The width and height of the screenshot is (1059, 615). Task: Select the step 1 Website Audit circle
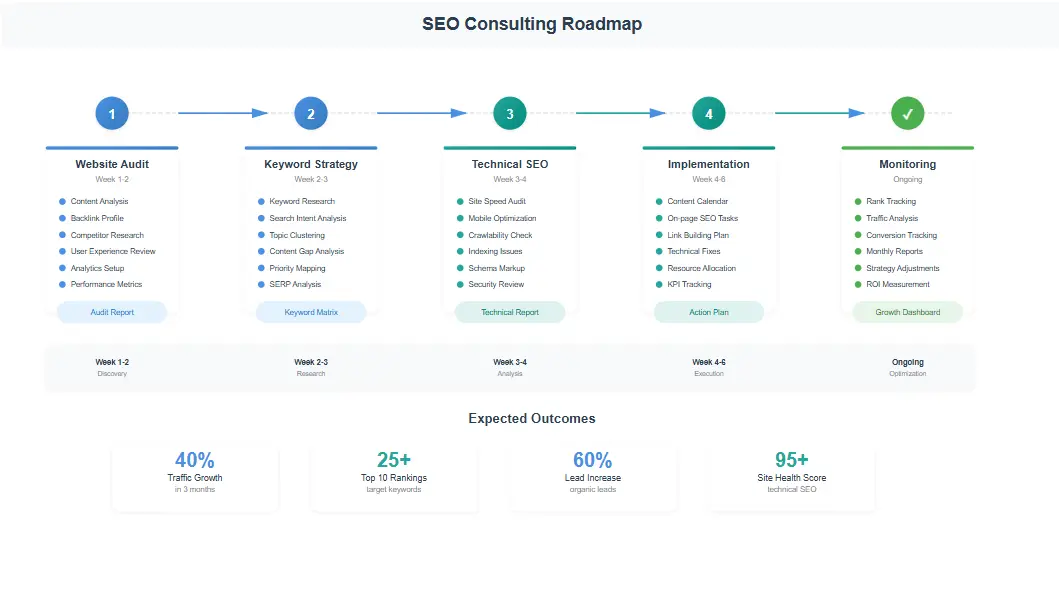click(111, 113)
